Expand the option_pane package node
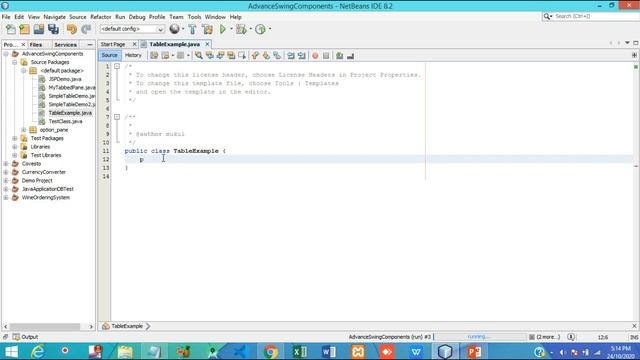 24,130
